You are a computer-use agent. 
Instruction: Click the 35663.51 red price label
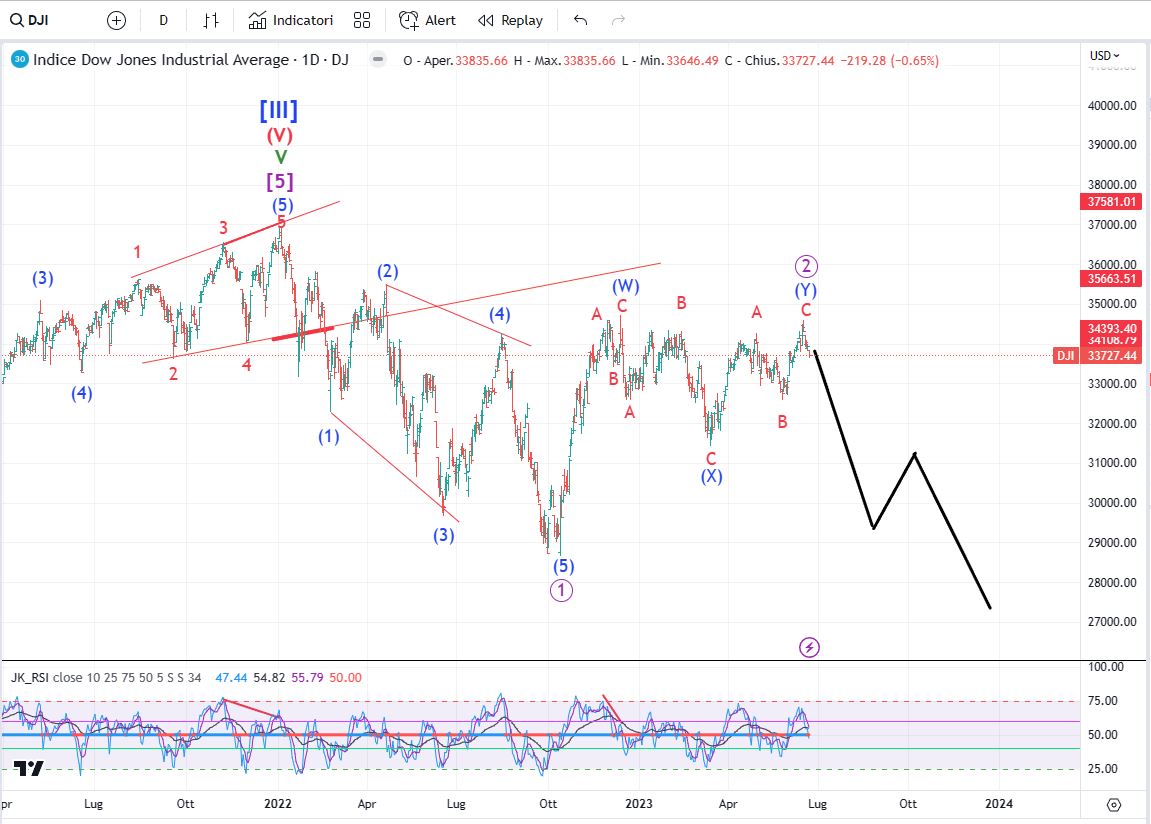[x=1111, y=279]
